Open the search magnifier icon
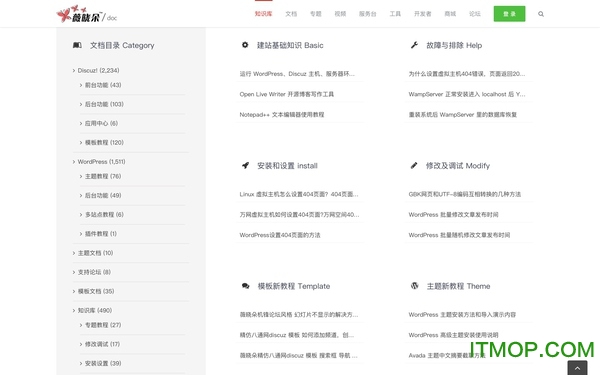The image size is (600, 375). pyautogui.click(x=541, y=14)
